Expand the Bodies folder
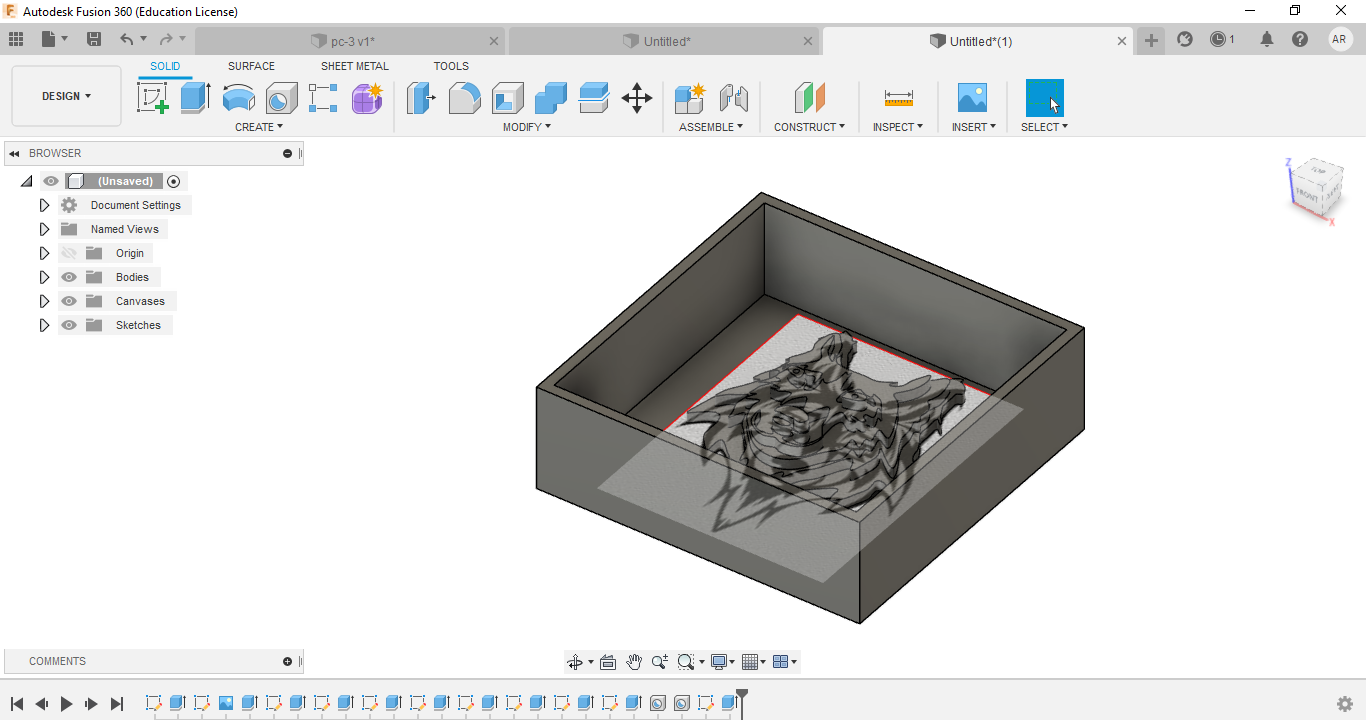 coord(44,277)
